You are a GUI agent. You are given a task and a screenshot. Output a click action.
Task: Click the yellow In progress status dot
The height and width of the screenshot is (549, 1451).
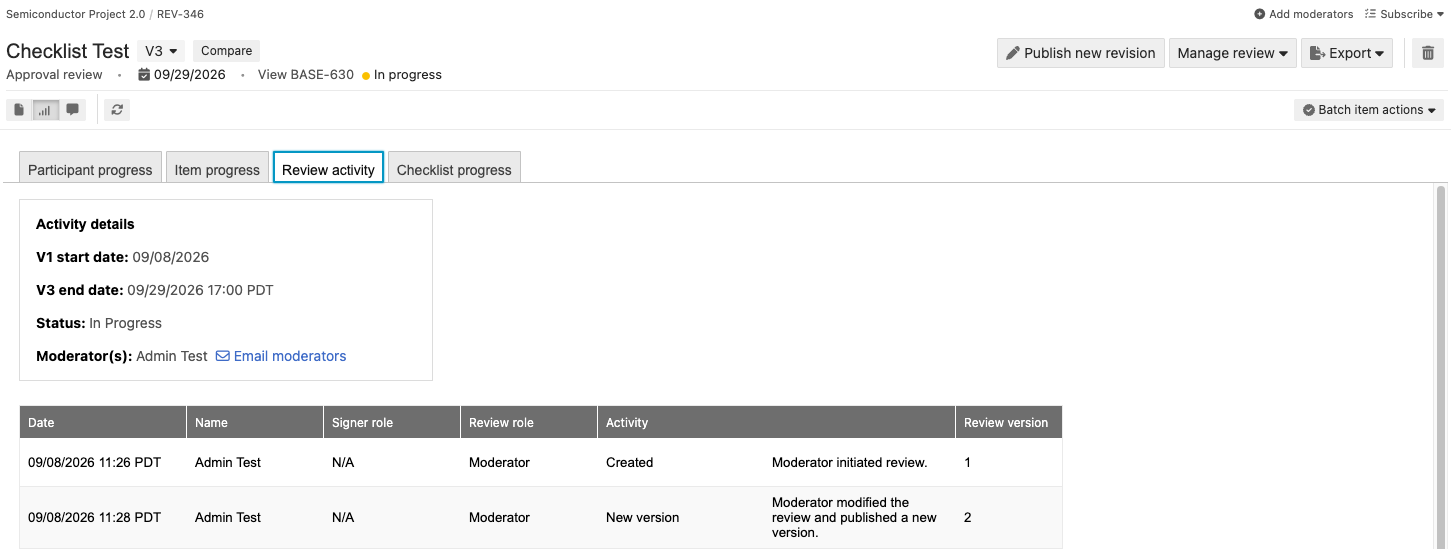(366, 75)
